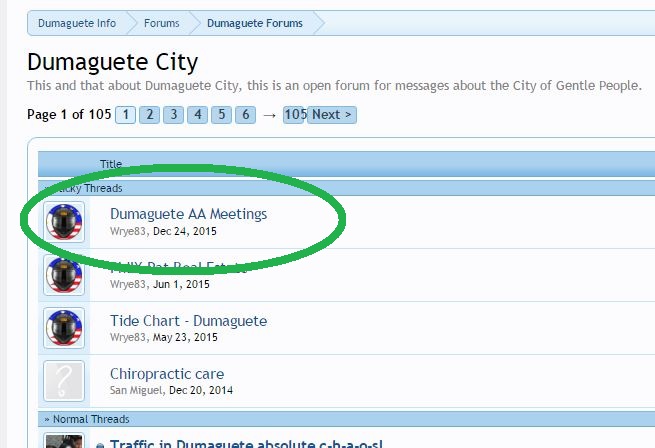
Task: Click San Miguel's placeholder avatar
Action: click(64, 381)
